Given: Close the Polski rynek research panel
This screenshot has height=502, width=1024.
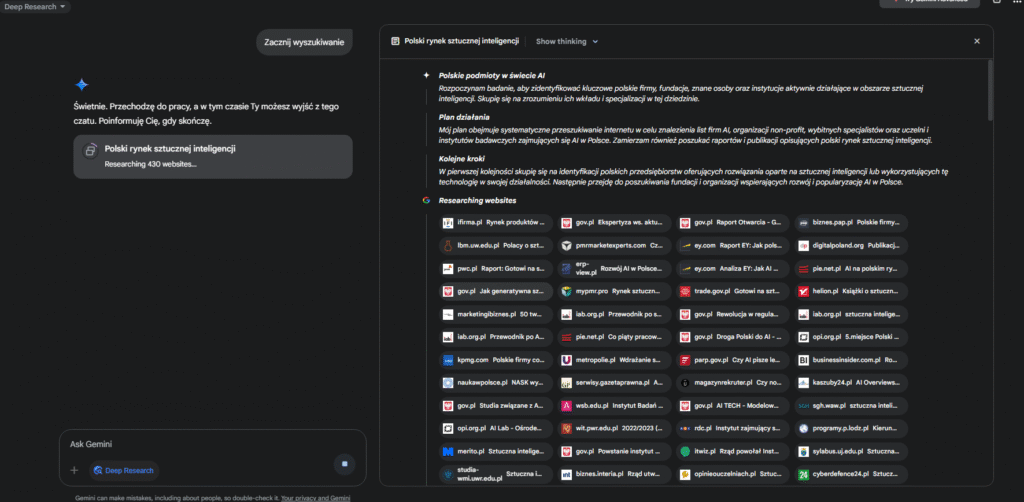Looking at the screenshot, I should [977, 41].
